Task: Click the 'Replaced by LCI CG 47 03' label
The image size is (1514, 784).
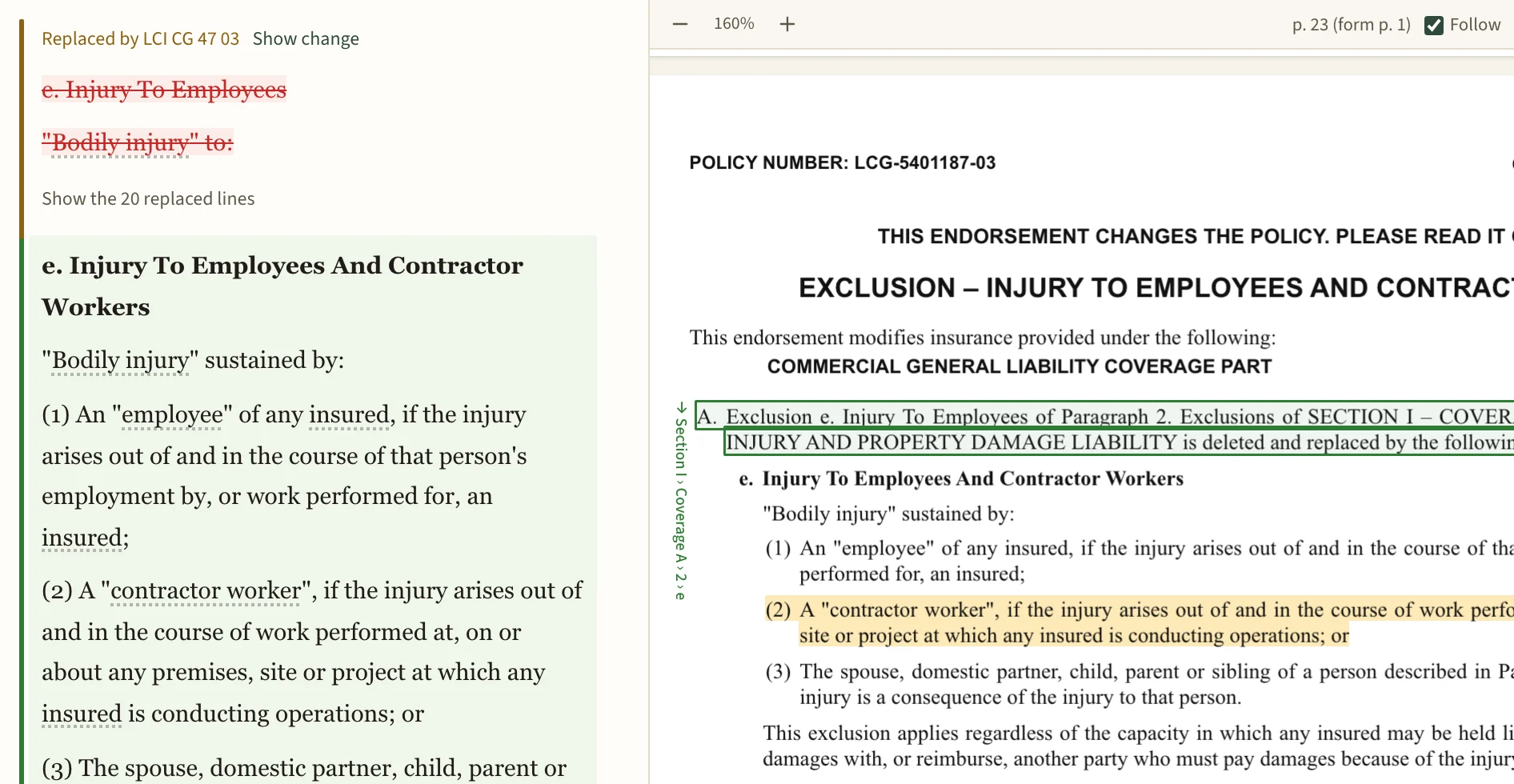Action: 140,38
